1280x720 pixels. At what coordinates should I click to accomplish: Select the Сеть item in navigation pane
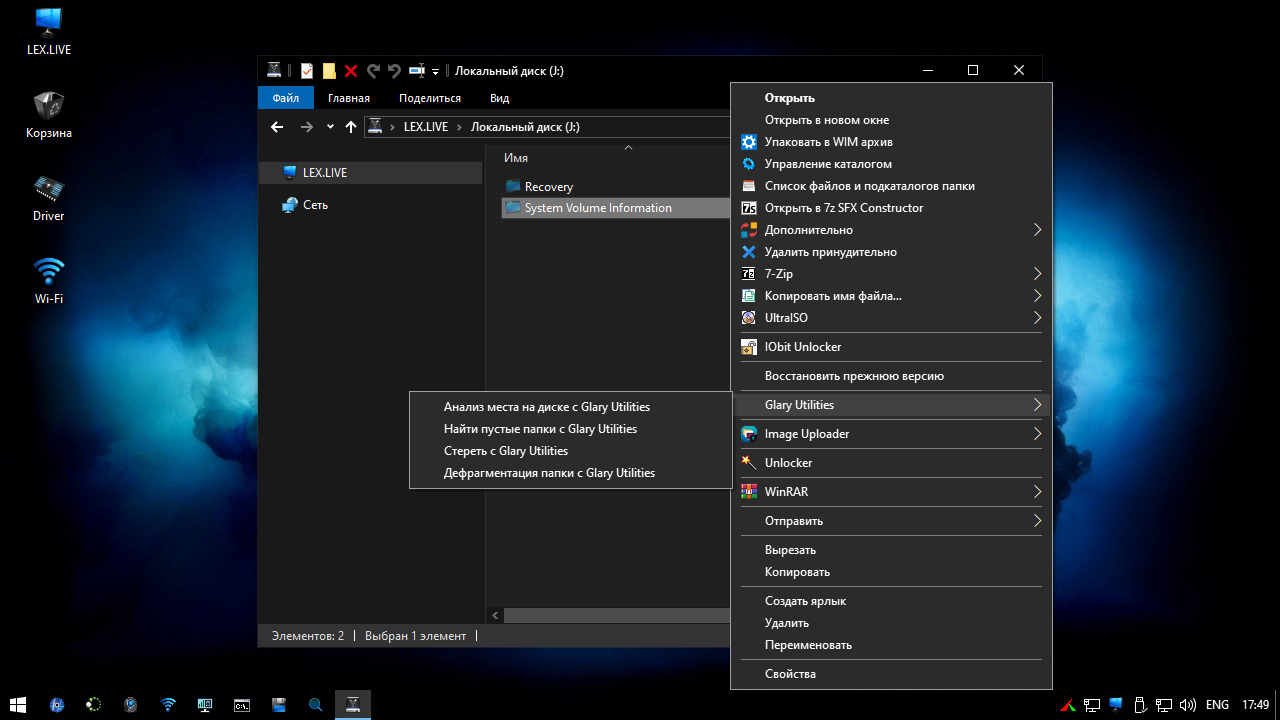315,205
